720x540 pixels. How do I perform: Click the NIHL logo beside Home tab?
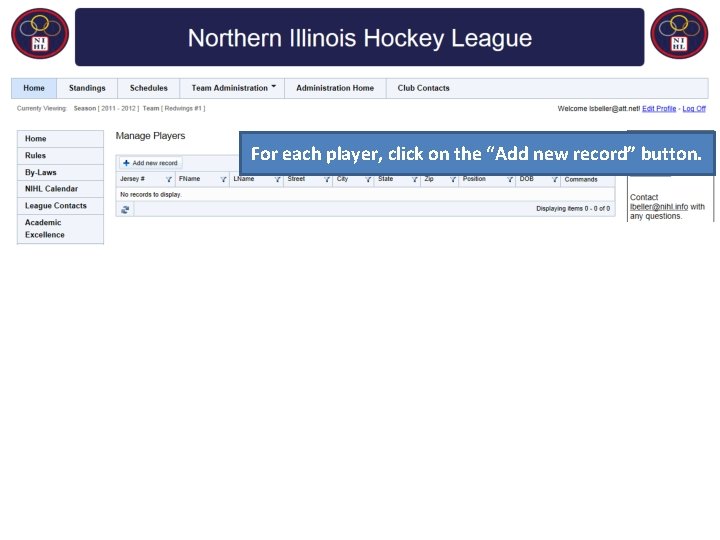coord(40,34)
